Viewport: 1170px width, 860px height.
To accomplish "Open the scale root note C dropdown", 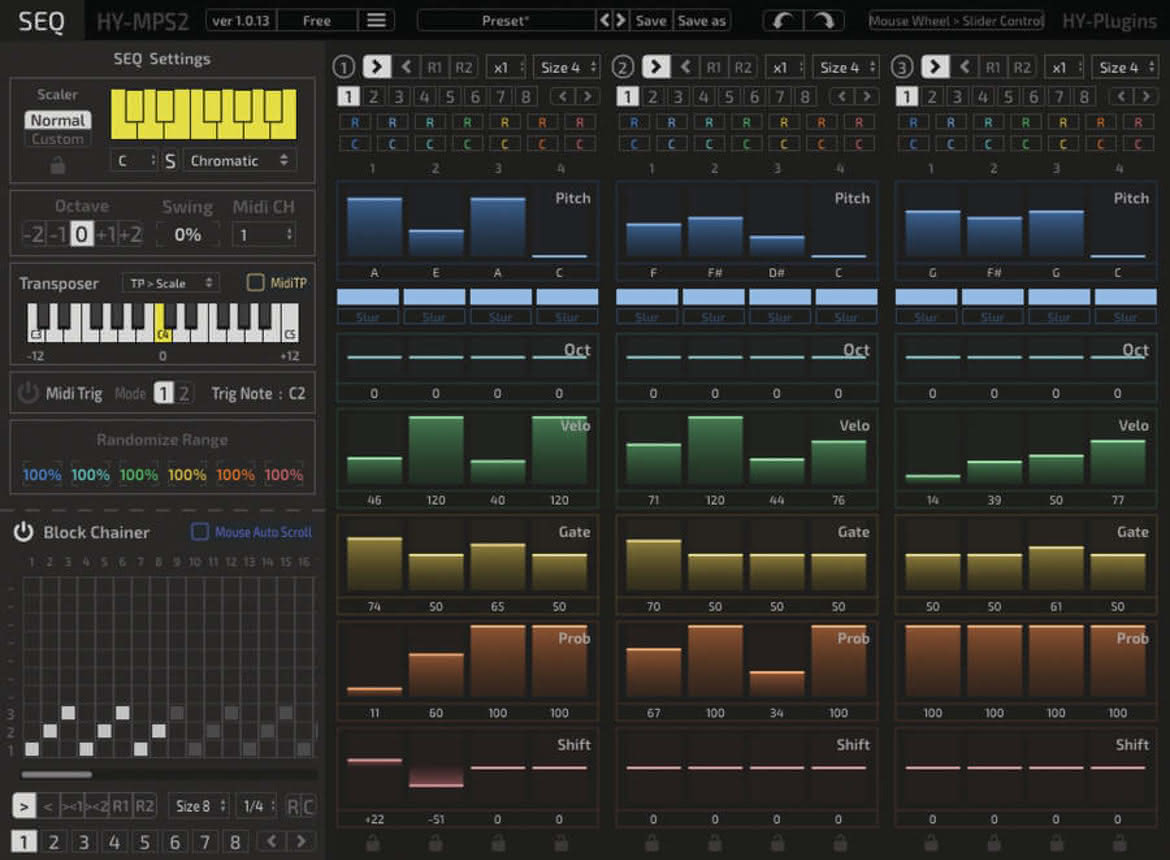I will tap(134, 160).
